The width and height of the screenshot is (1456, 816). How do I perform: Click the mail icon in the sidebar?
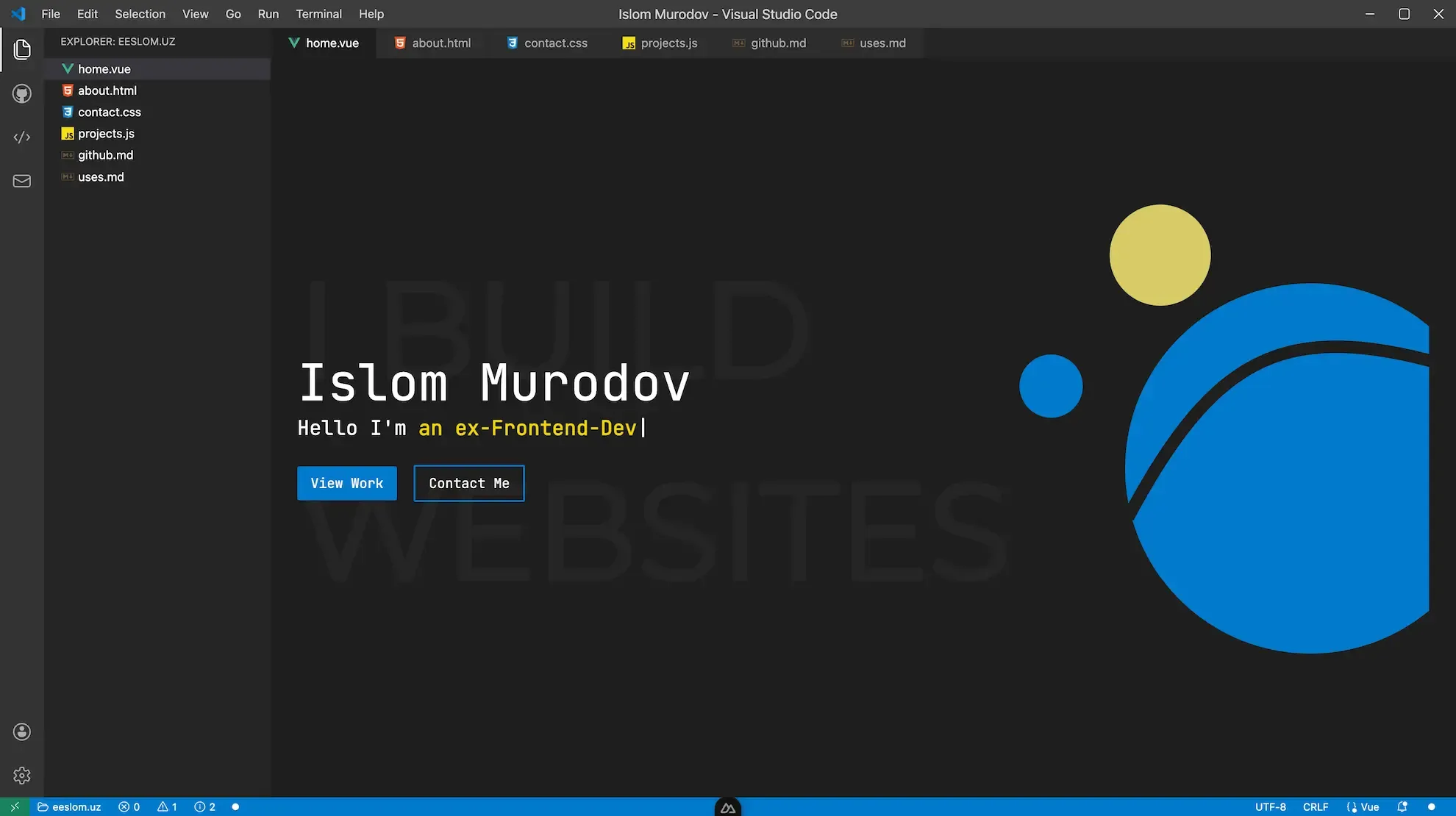pos(22,181)
